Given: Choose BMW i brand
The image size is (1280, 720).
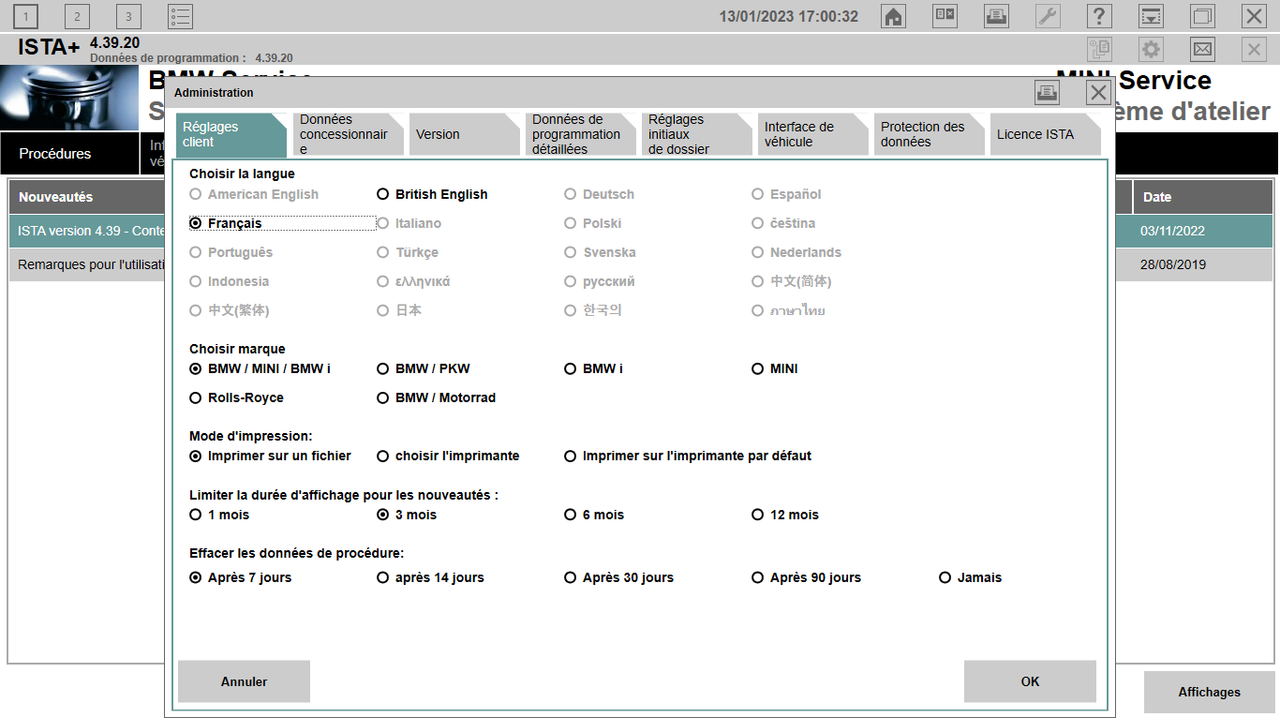Looking at the screenshot, I should (x=593, y=368).
